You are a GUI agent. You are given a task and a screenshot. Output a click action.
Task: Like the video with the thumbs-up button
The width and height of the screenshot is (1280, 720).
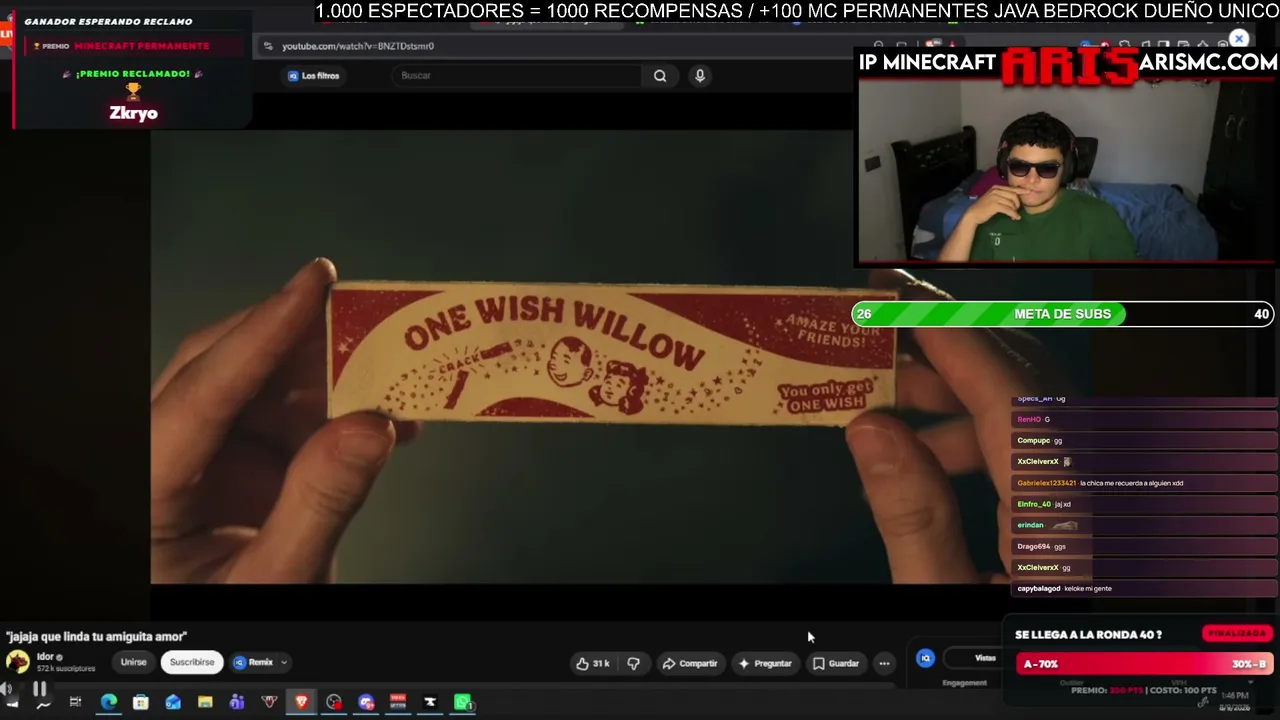point(593,663)
